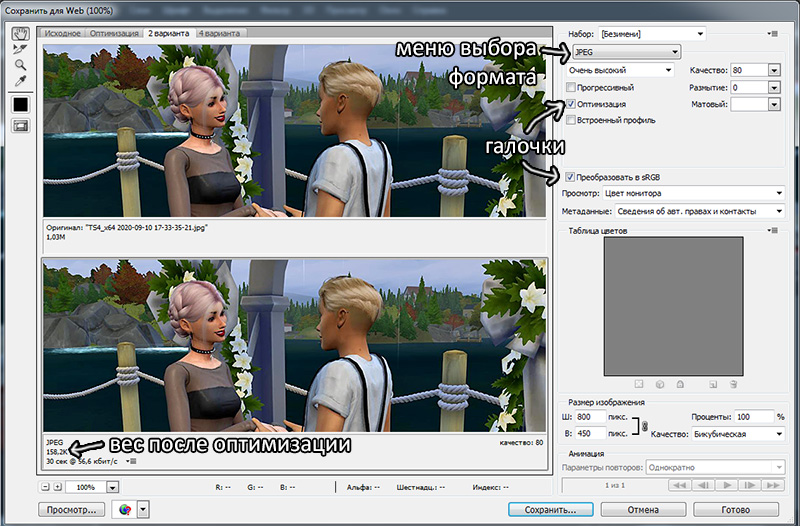Select the Hand tool
Viewport: 800px width, 526px height.
[20, 34]
